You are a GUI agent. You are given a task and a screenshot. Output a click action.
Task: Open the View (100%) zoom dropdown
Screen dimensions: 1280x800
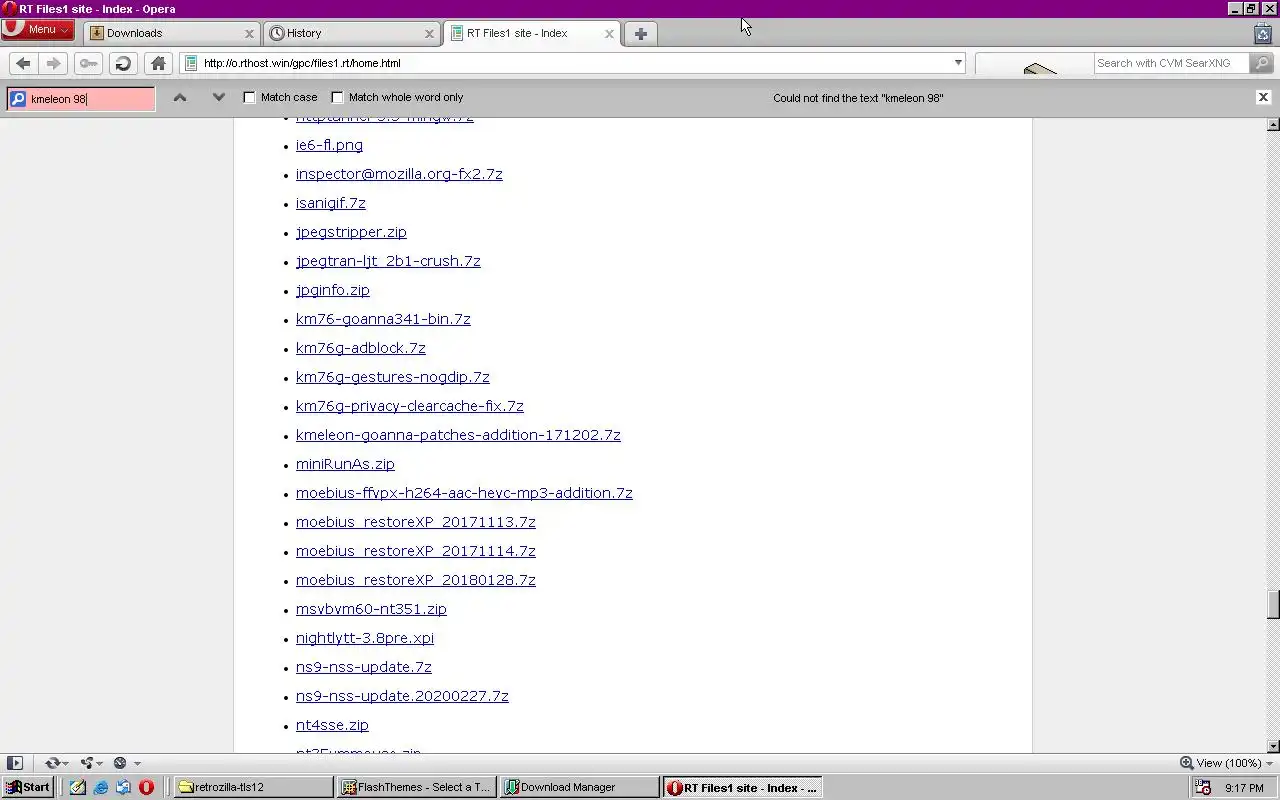[1226, 763]
